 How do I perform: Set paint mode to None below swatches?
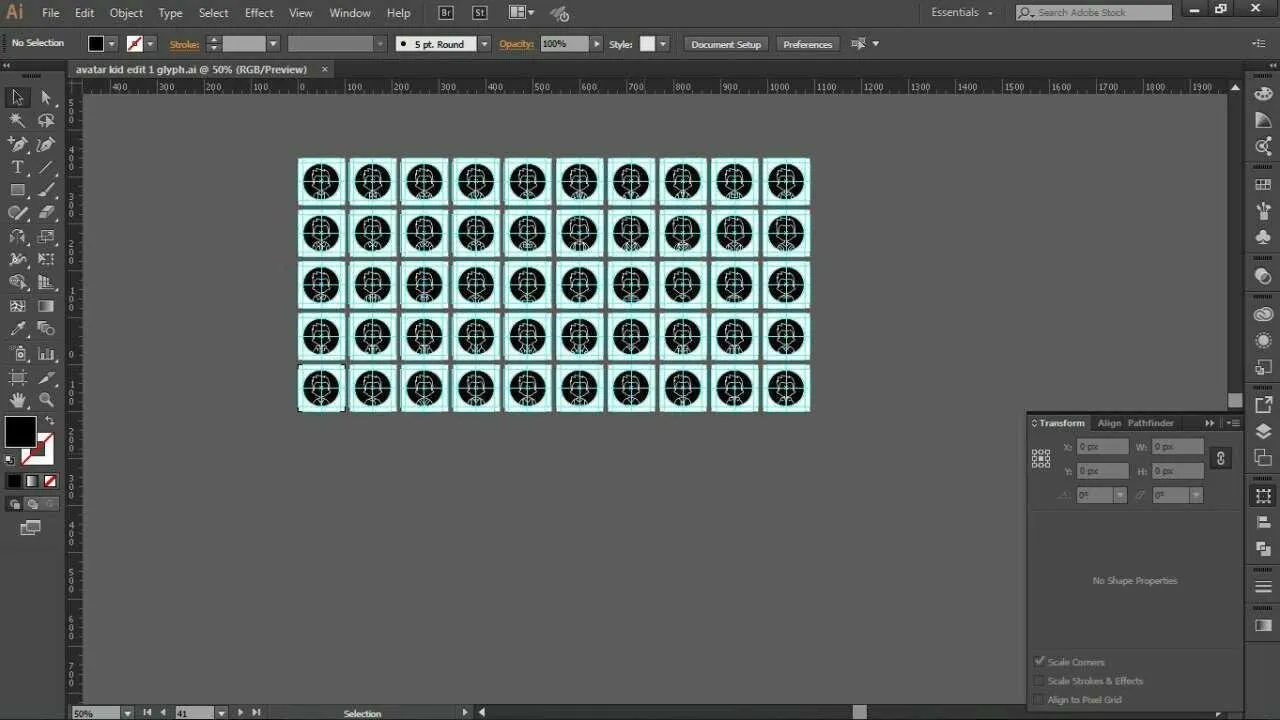(50, 481)
